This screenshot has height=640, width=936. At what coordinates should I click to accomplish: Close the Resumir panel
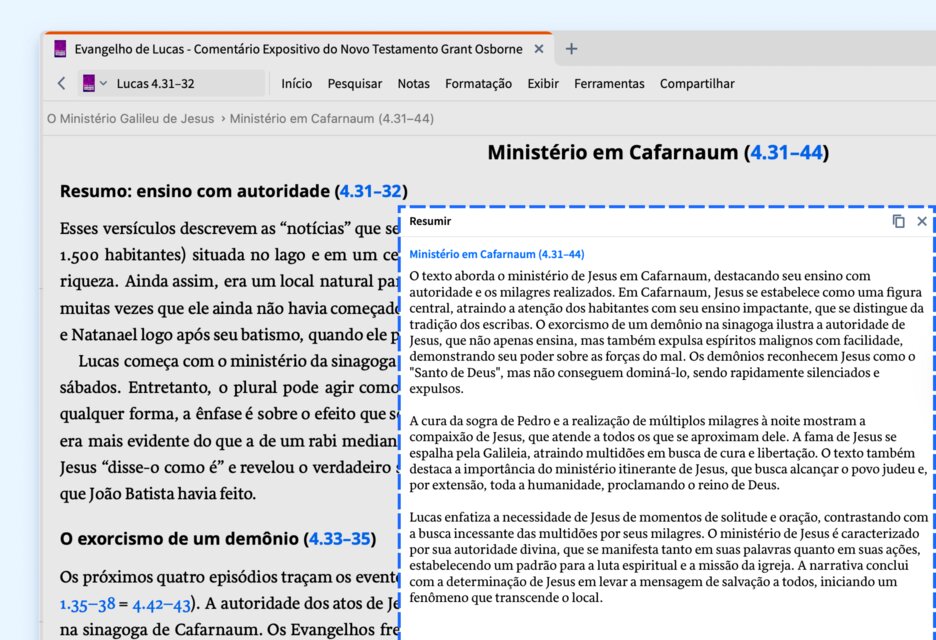[x=922, y=221]
